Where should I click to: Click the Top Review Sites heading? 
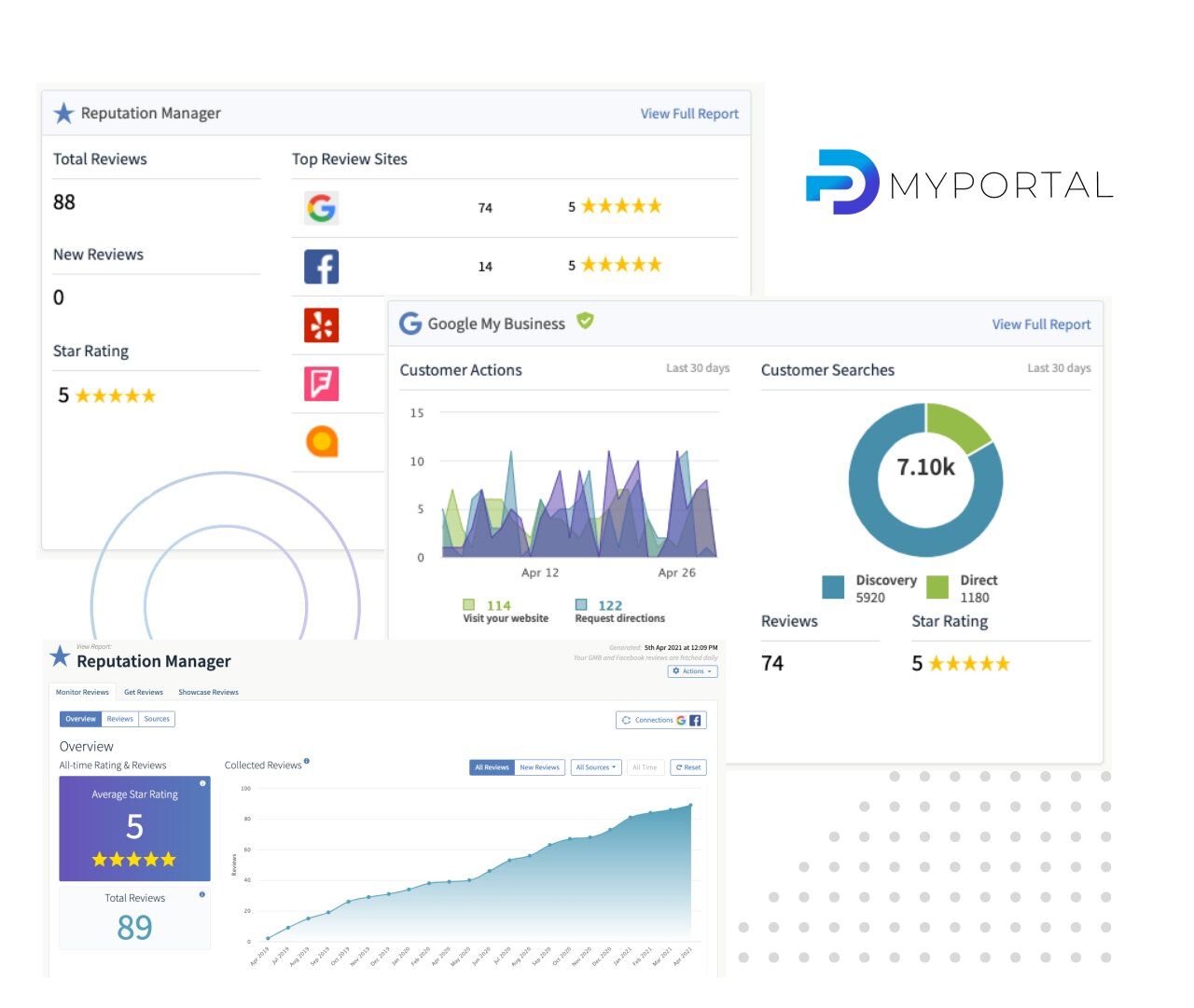coord(350,159)
